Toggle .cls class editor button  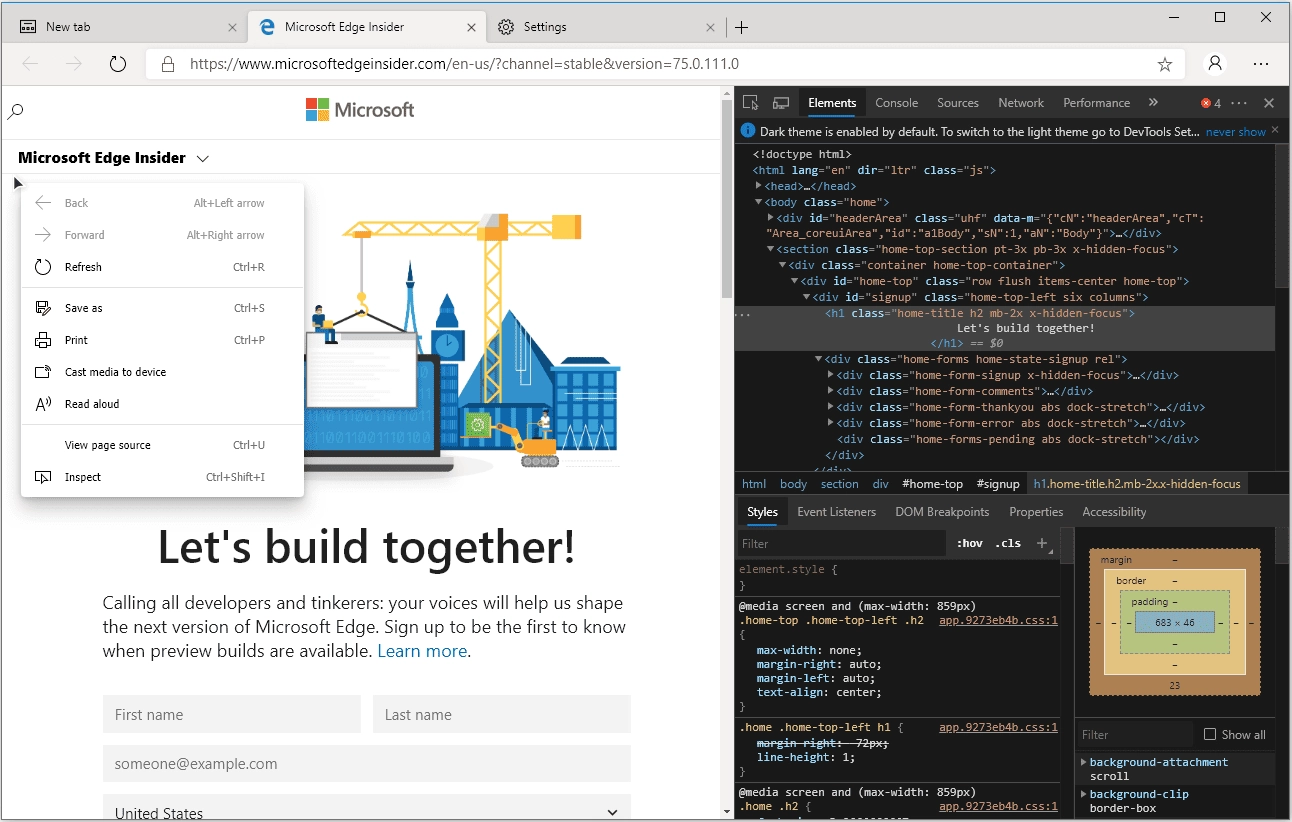[1008, 543]
